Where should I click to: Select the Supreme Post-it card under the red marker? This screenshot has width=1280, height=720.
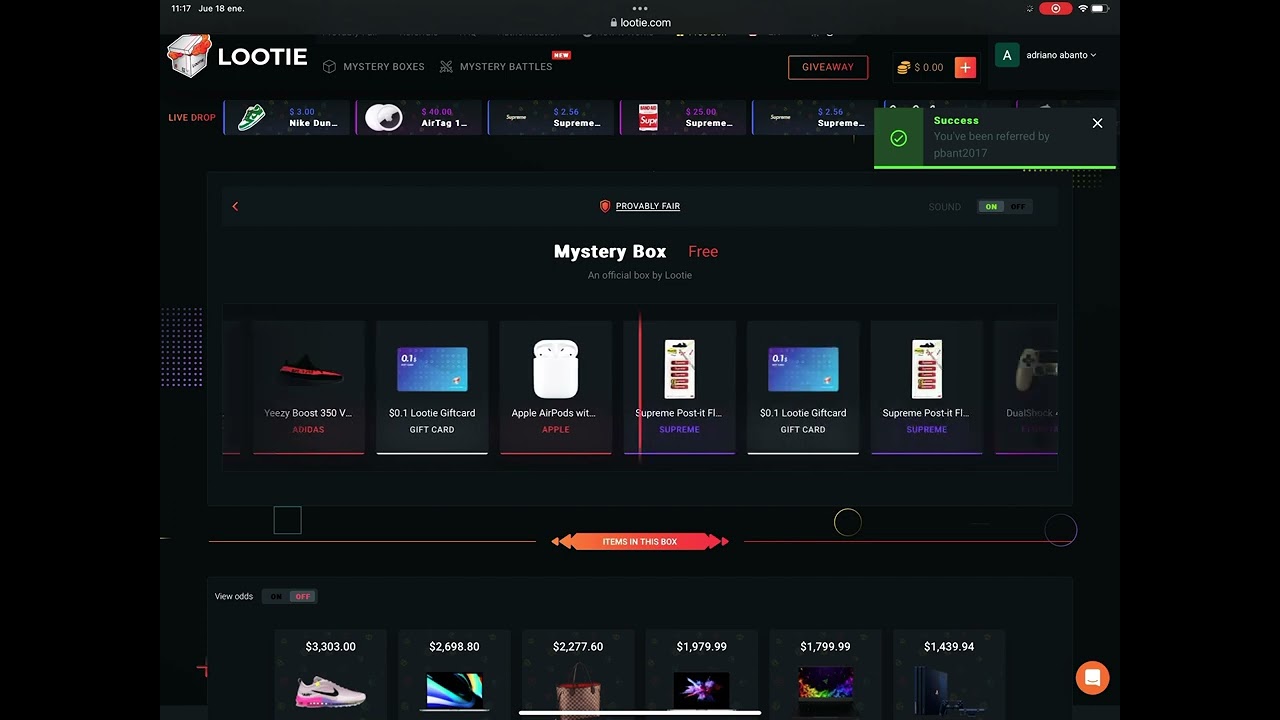pyautogui.click(x=679, y=388)
